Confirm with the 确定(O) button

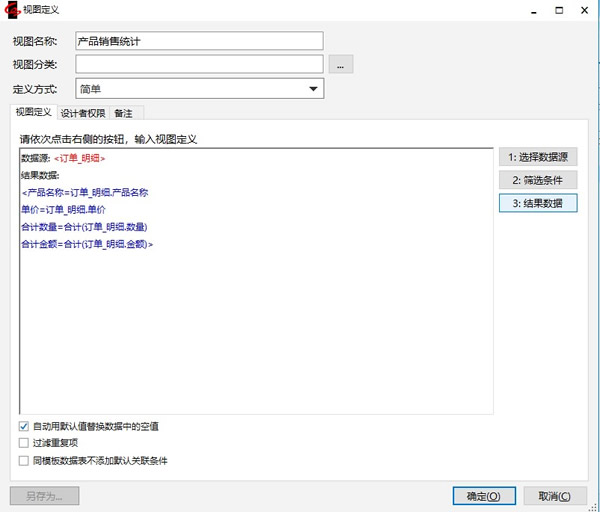pos(484,496)
